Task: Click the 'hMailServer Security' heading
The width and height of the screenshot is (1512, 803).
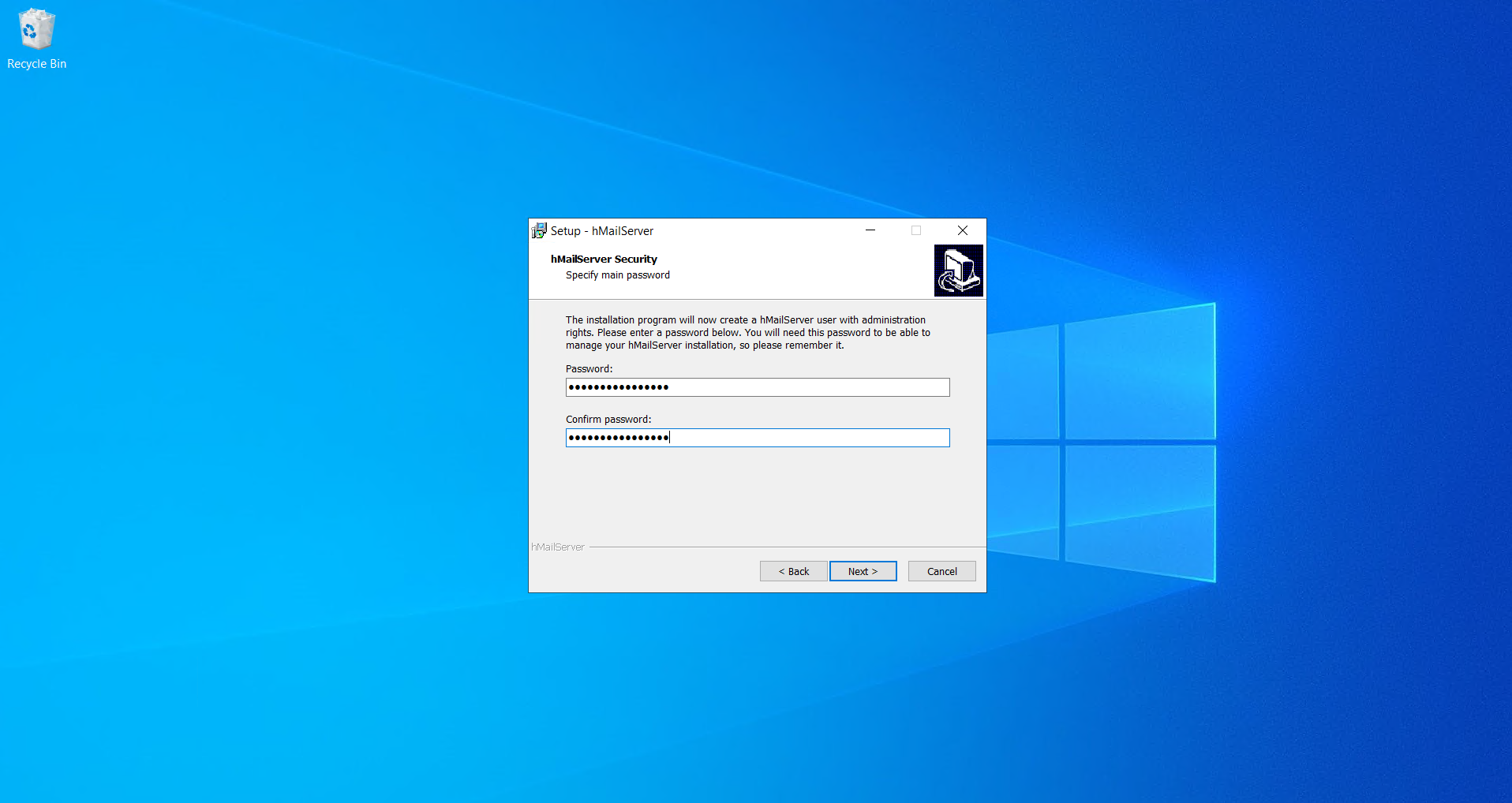Action: [x=604, y=259]
